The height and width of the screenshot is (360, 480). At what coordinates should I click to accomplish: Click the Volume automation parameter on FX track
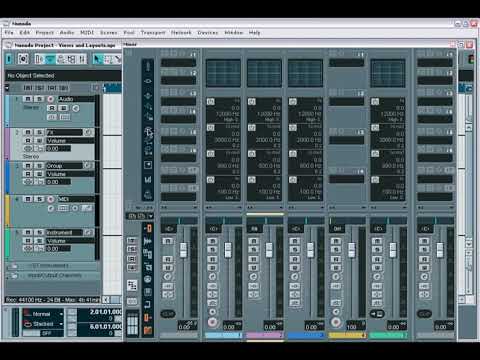pos(70,141)
